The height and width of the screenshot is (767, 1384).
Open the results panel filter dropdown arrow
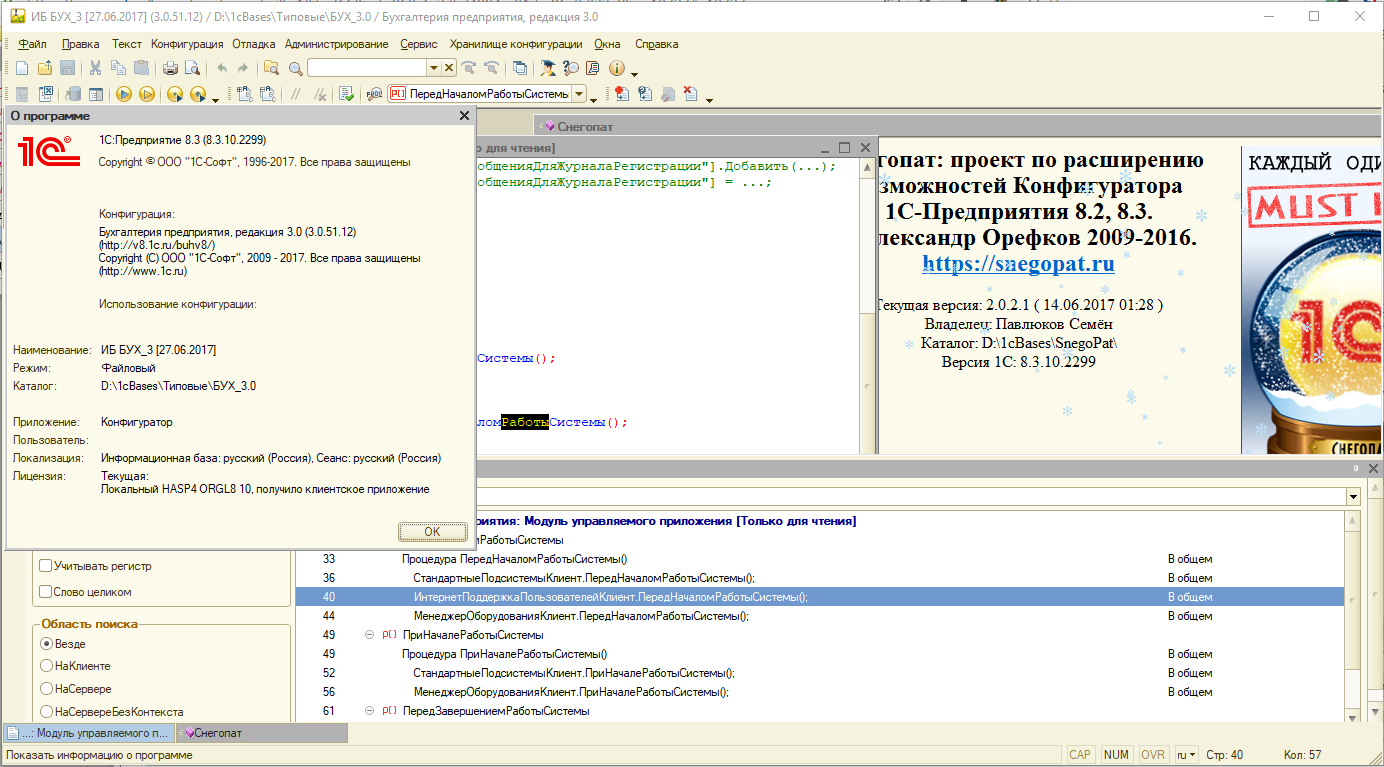(x=1353, y=497)
